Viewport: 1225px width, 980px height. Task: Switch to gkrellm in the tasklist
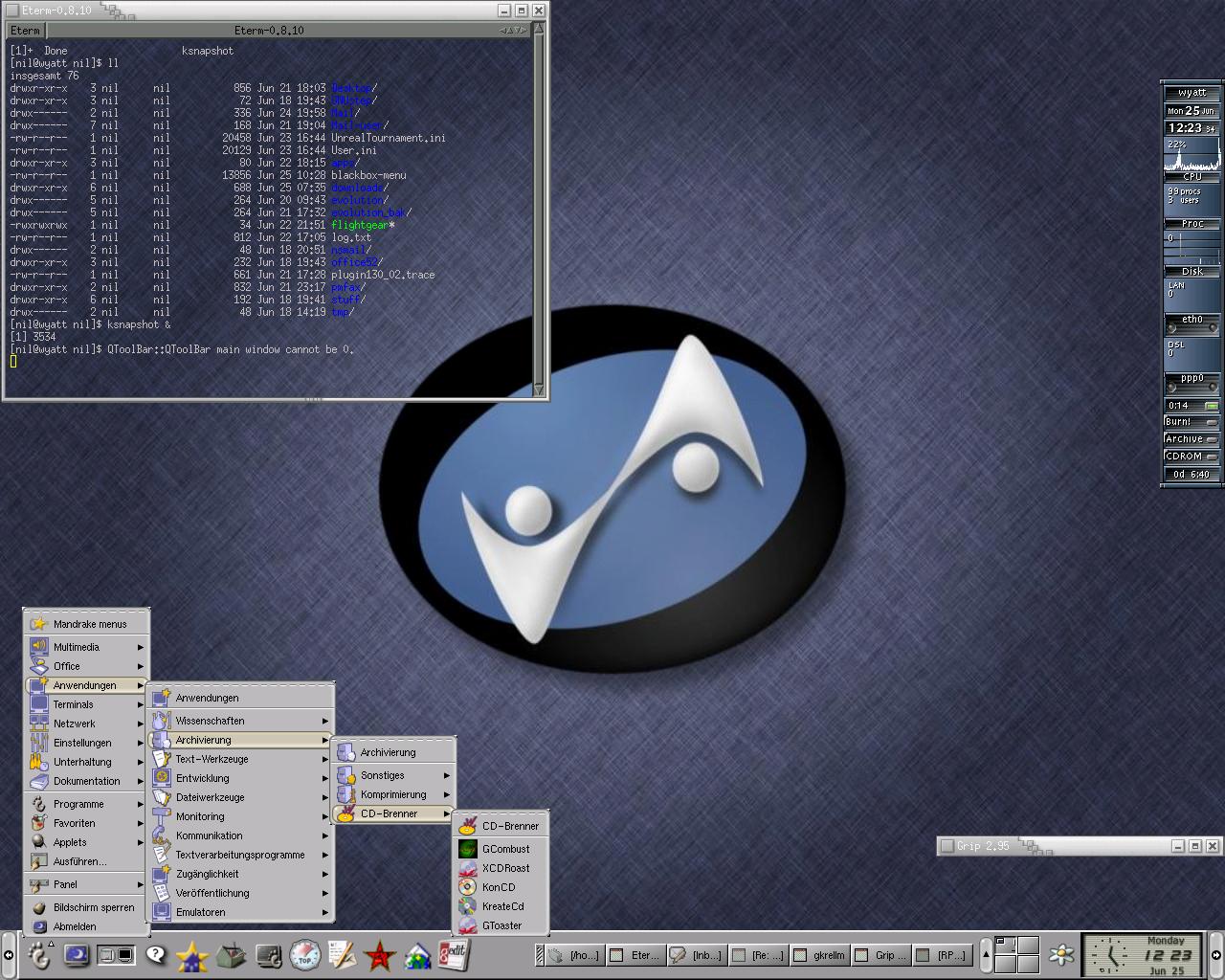[x=820, y=955]
